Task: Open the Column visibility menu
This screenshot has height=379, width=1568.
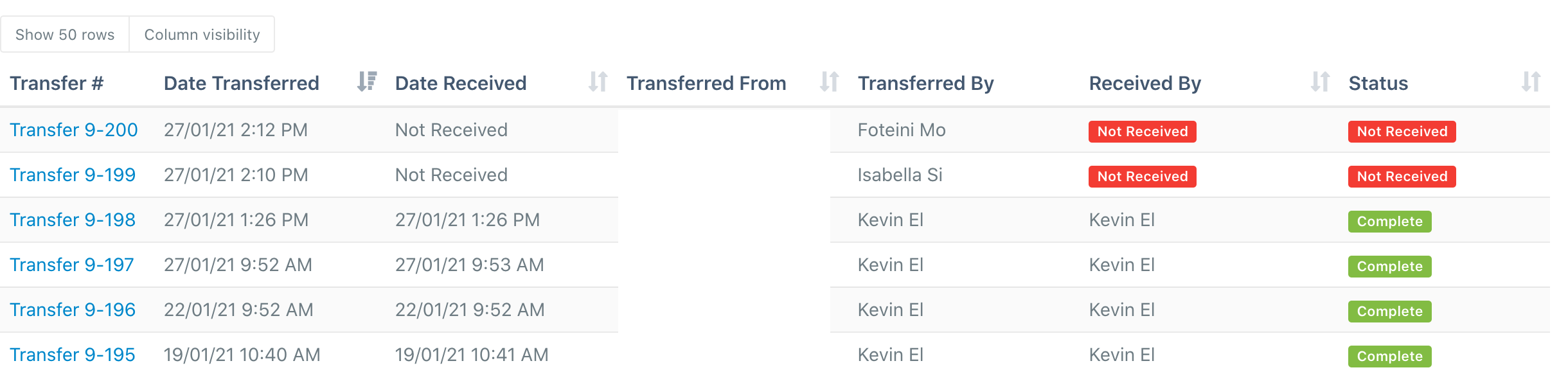Action: 202,34
